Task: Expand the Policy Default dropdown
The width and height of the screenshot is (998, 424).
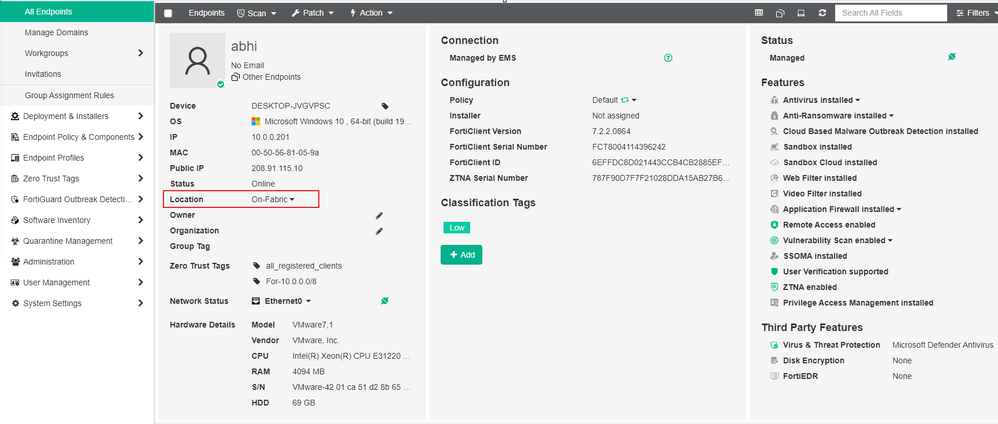Action: [x=629, y=100]
